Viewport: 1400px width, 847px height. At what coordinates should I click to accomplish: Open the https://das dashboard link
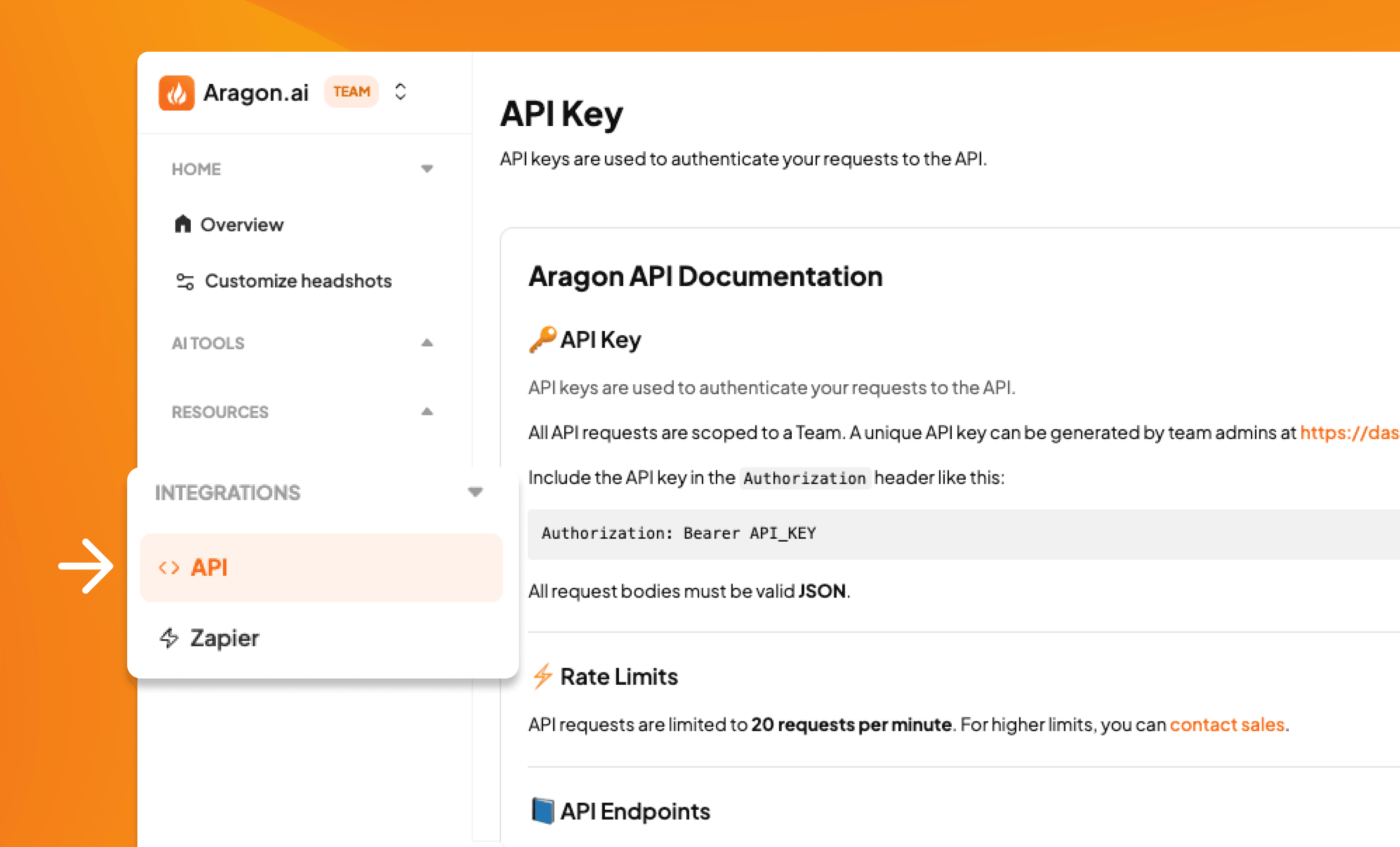click(x=1350, y=433)
